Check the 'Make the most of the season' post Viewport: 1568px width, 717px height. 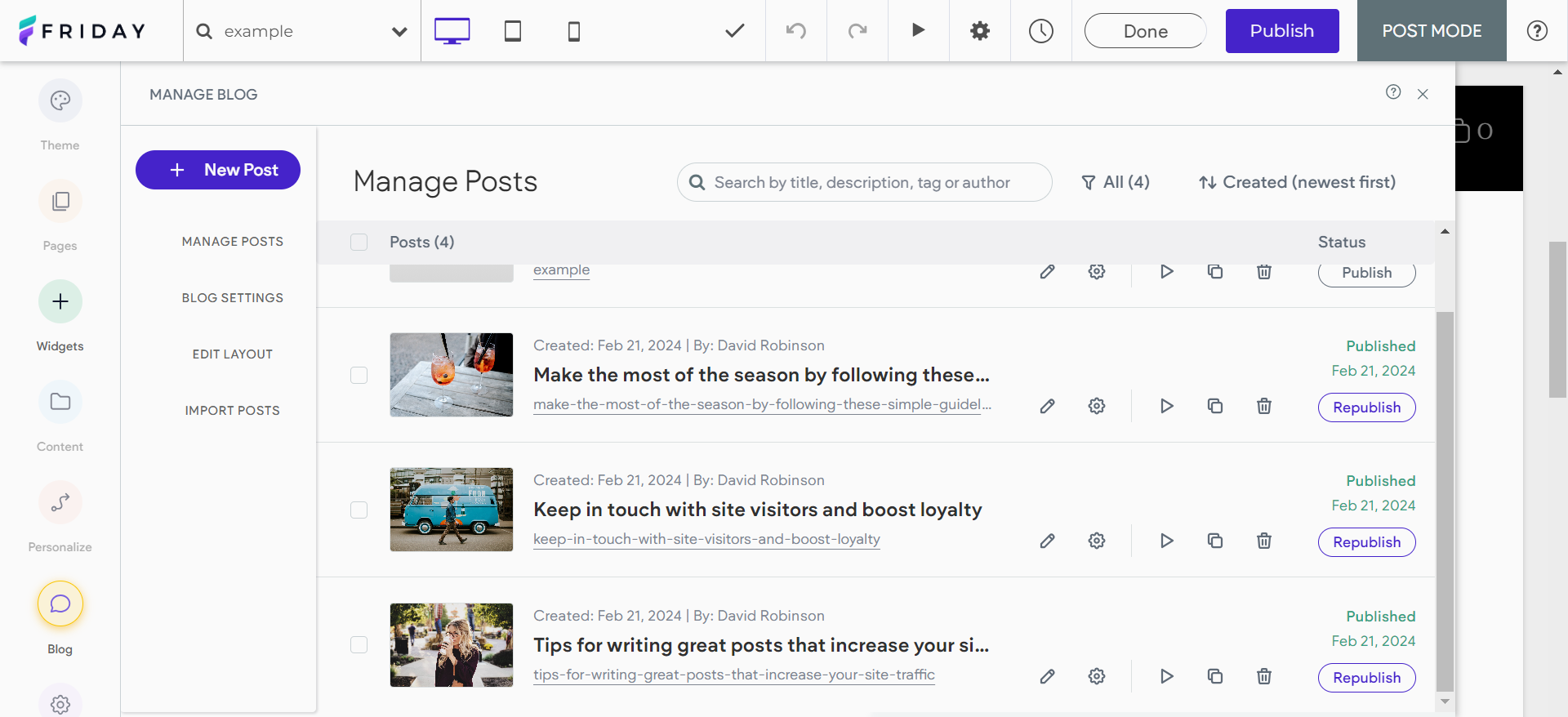tap(359, 375)
